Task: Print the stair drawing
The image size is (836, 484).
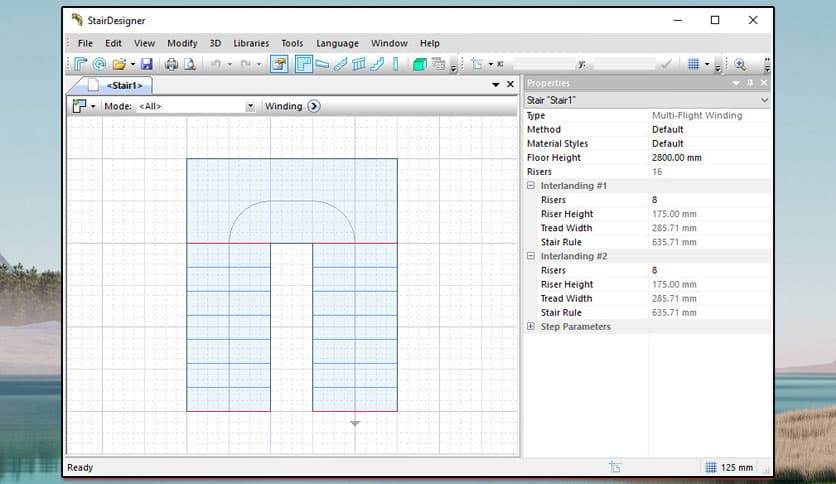Action: pos(171,64)
